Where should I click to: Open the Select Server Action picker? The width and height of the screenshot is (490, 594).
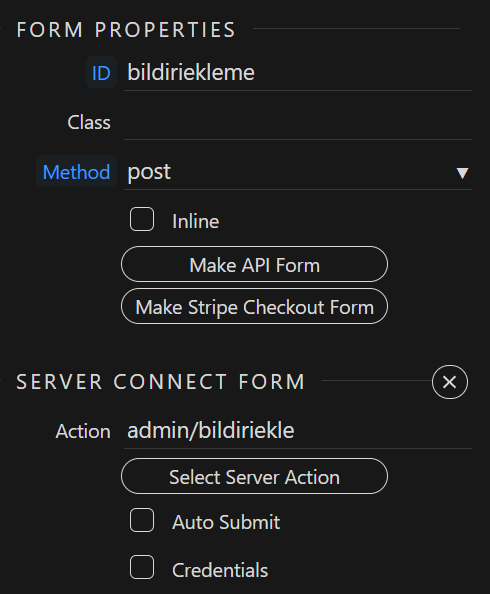point(254,476)
